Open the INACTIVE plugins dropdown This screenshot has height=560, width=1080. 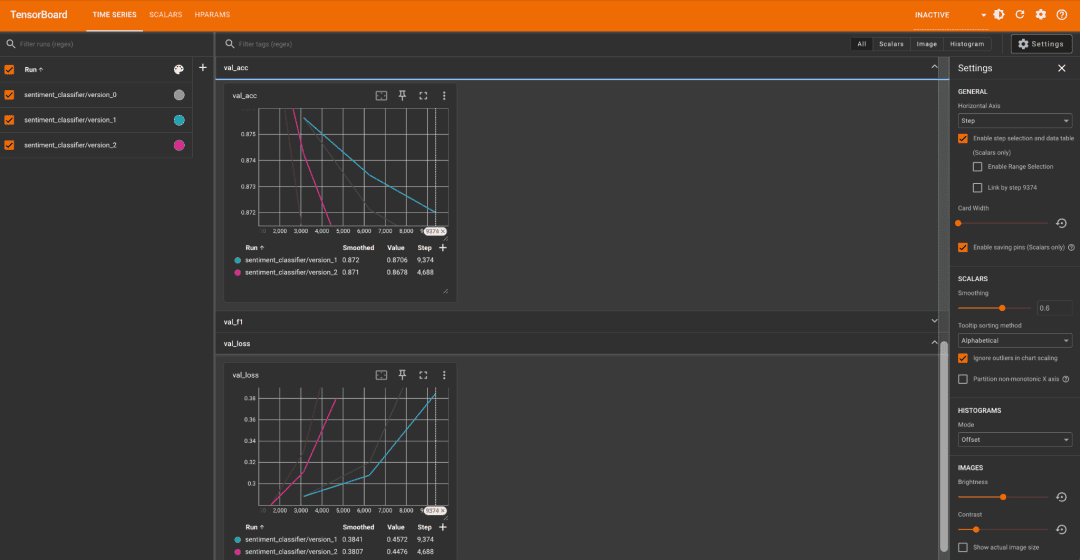(951, 15)
